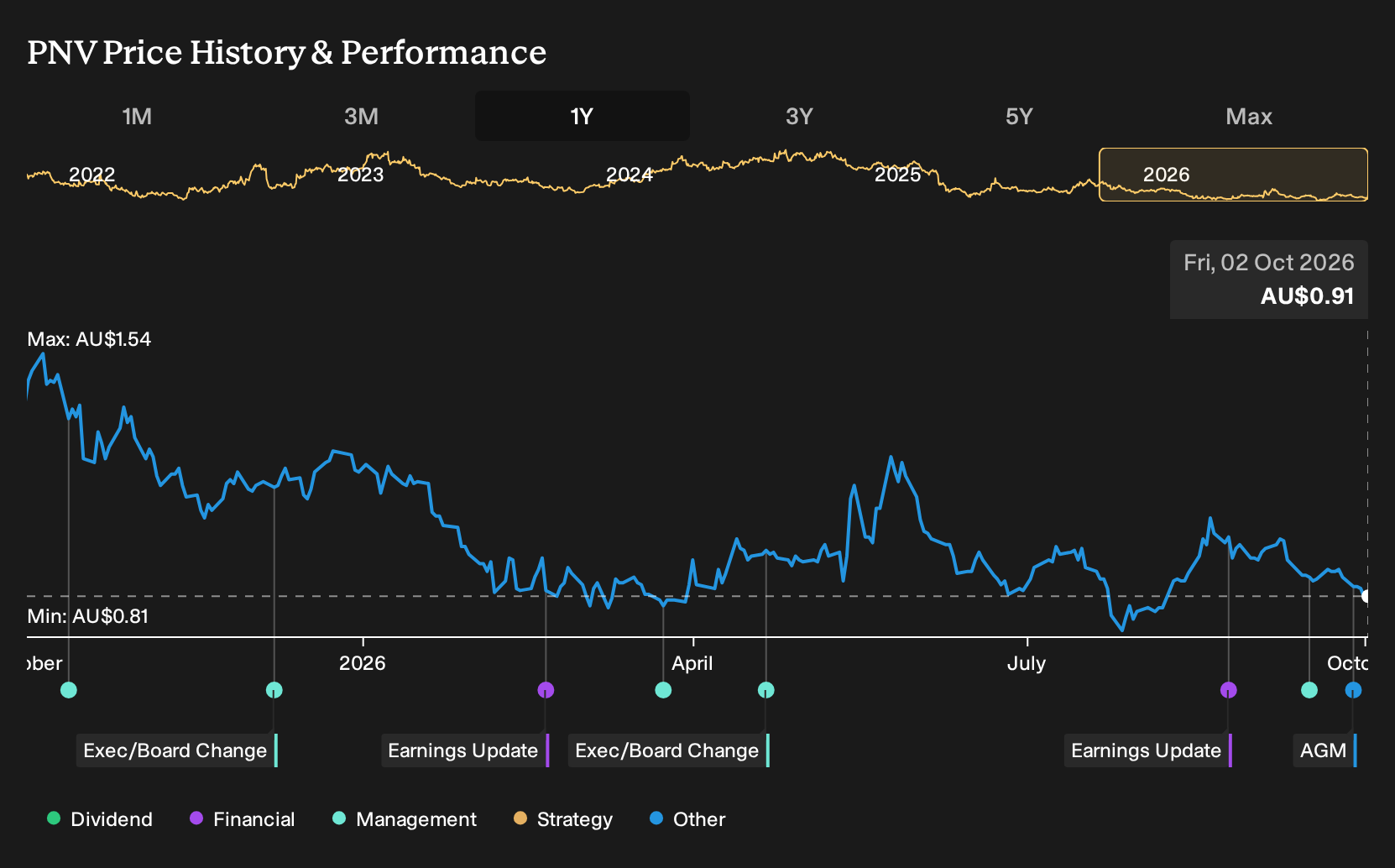Click the 'Min: AU$0.81' label
1395x868 pixels.
(x=88, y=616)
